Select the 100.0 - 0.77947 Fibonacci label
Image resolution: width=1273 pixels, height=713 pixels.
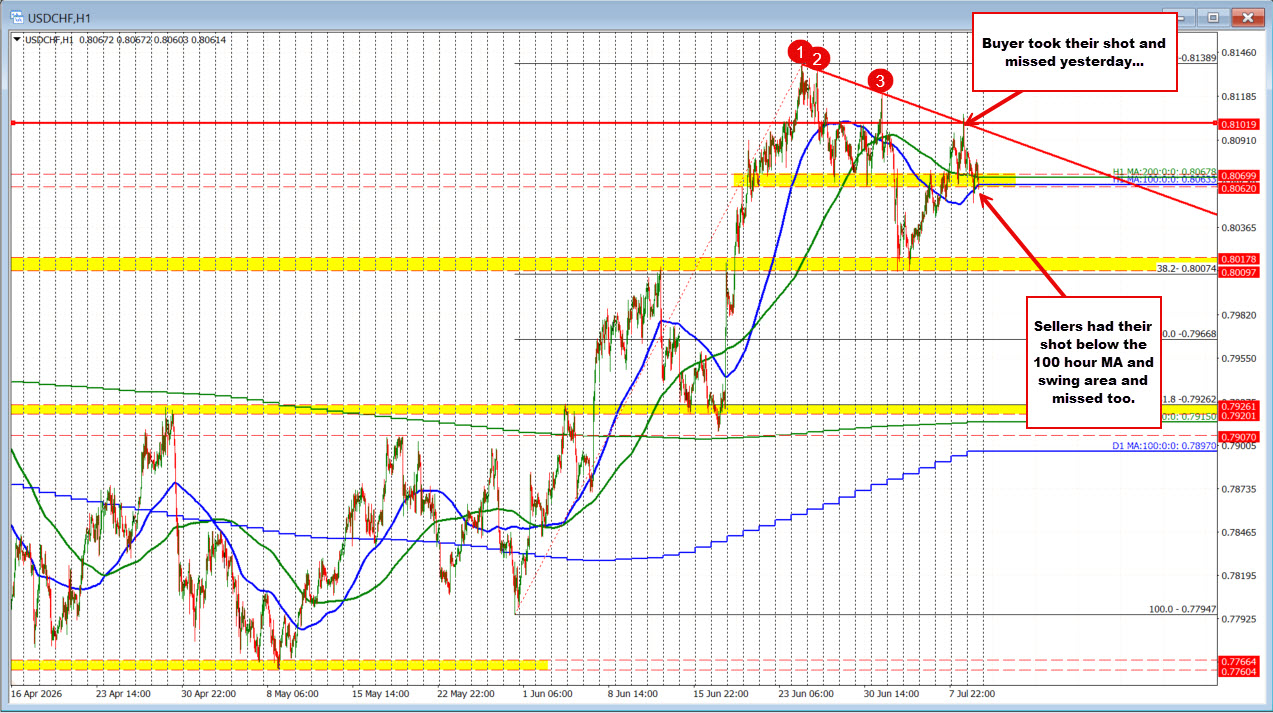pos(1183,608)
